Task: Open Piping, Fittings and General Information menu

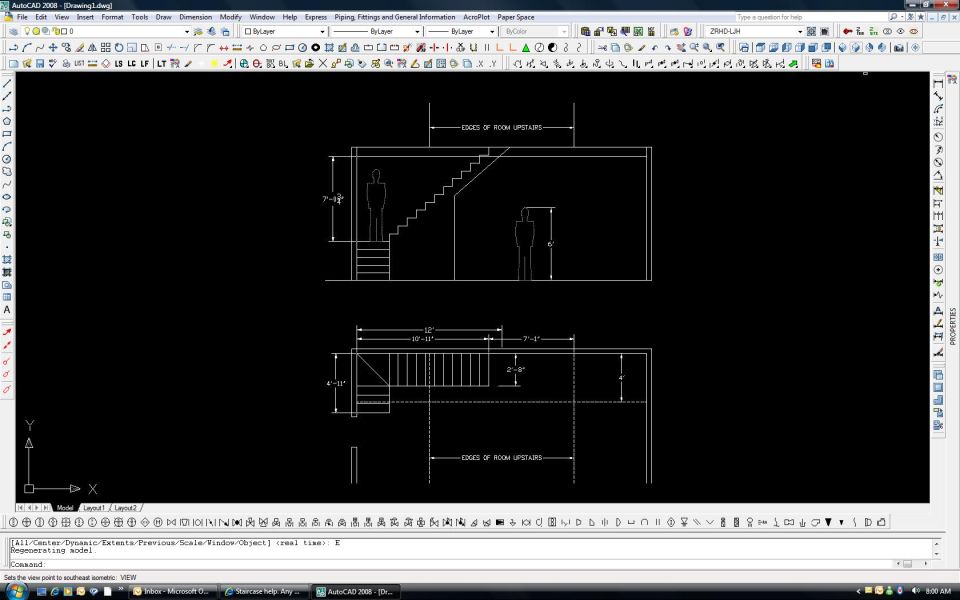Action: 394,17
